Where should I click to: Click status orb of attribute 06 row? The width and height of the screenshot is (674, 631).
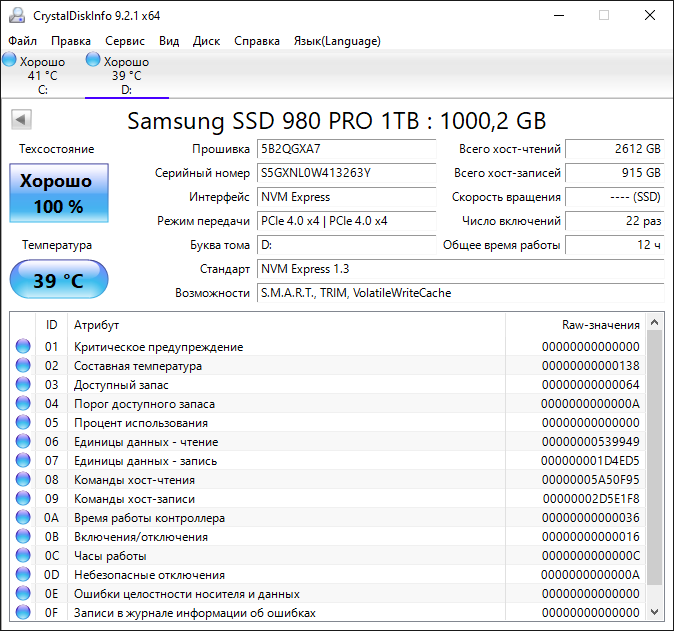(x=23, y=441)
